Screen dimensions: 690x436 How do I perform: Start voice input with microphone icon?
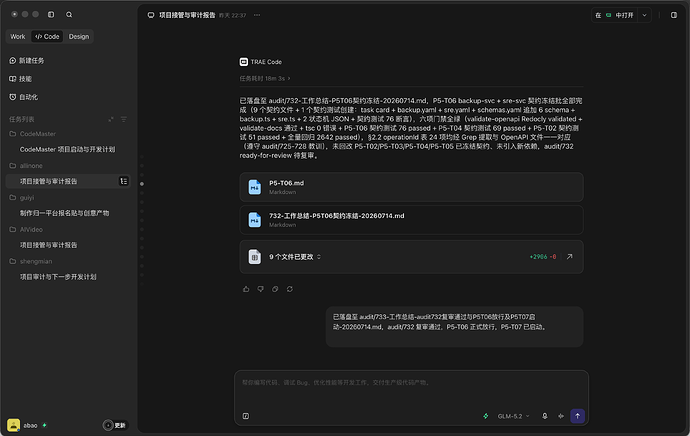544,416
